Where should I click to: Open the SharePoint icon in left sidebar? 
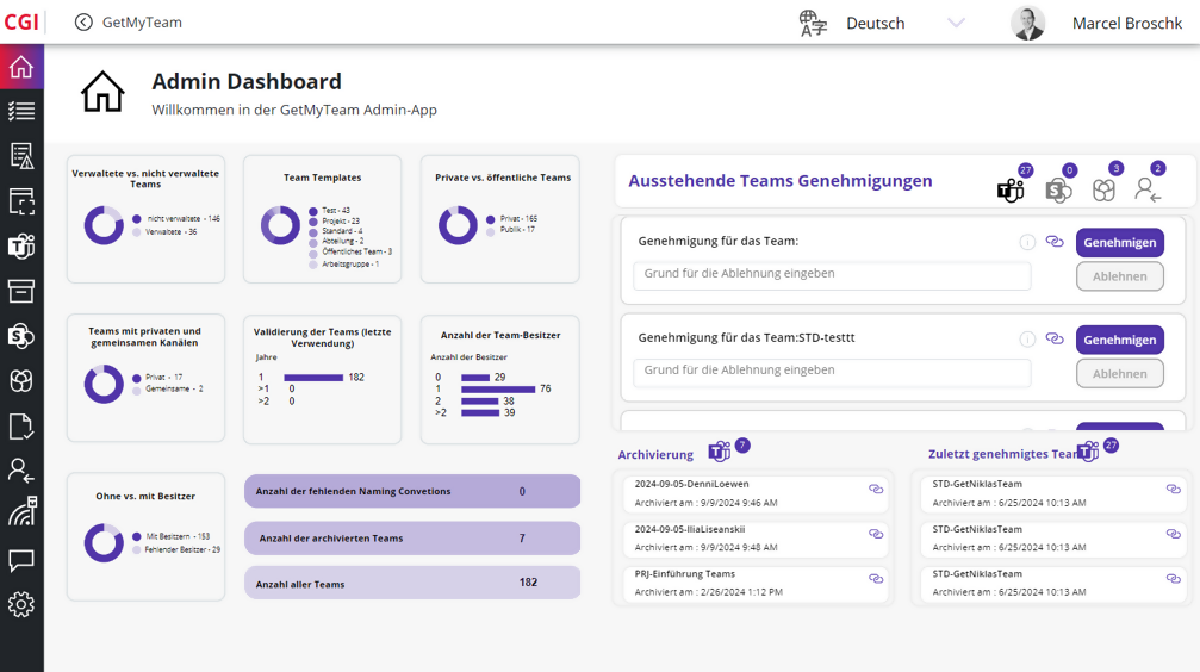coord(21,335)
